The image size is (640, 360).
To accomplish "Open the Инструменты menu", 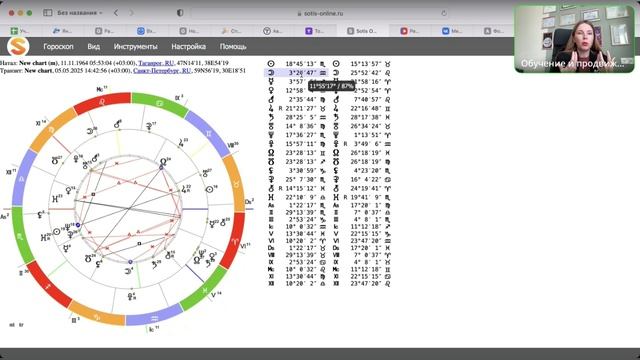I will pyautogui.click(x=136, y=47).
